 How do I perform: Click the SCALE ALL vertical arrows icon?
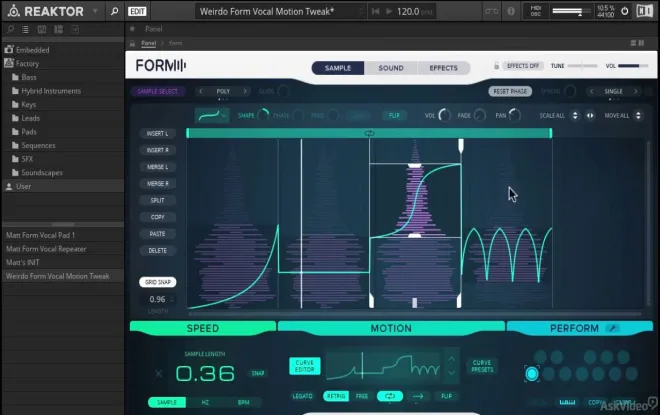[575, 115]
